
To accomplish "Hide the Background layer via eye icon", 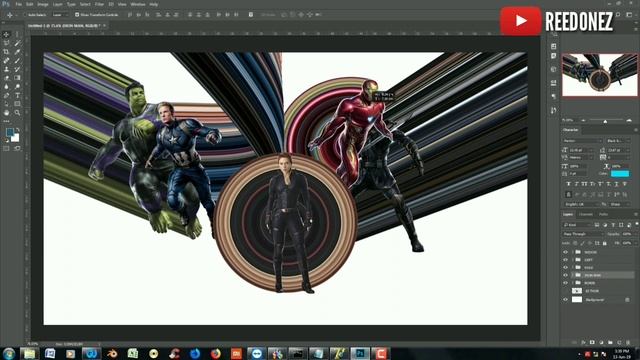I will 566,300.
